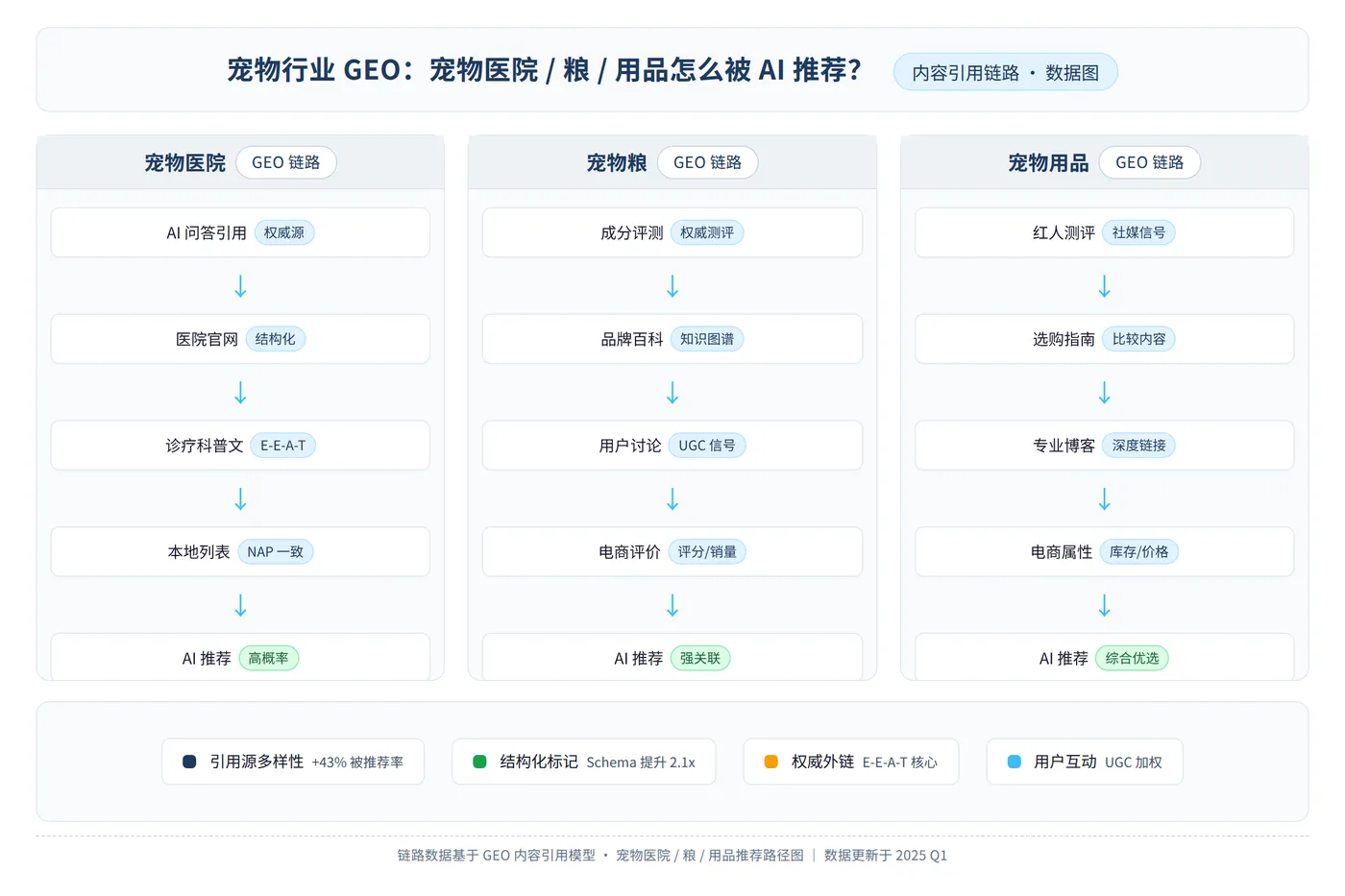Click the 深度链接 tag
The width and height of the screenshot is (1345, 896).
(x=1138, y=446)
